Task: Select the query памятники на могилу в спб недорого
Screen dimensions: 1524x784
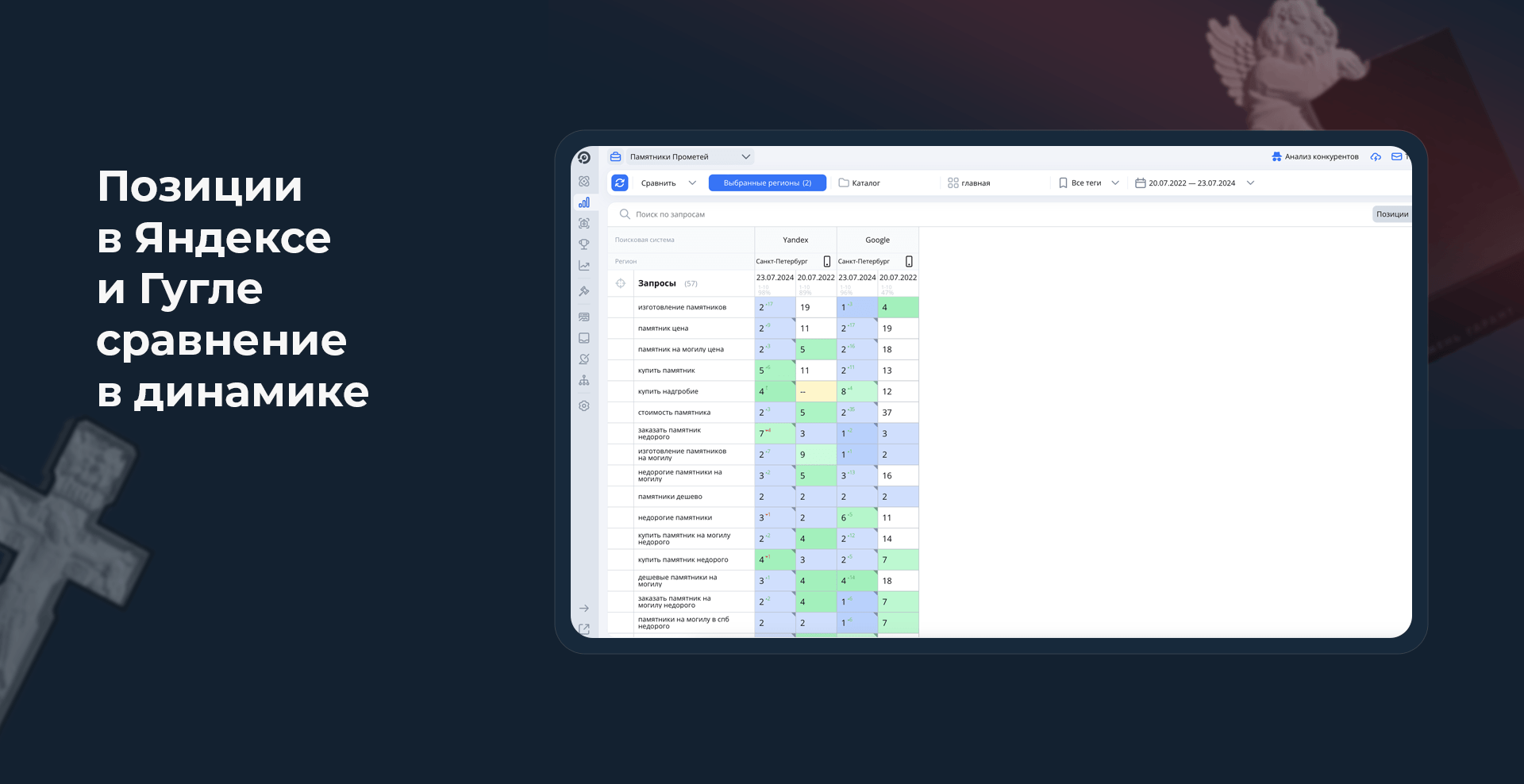Action: tap(683, 623)
